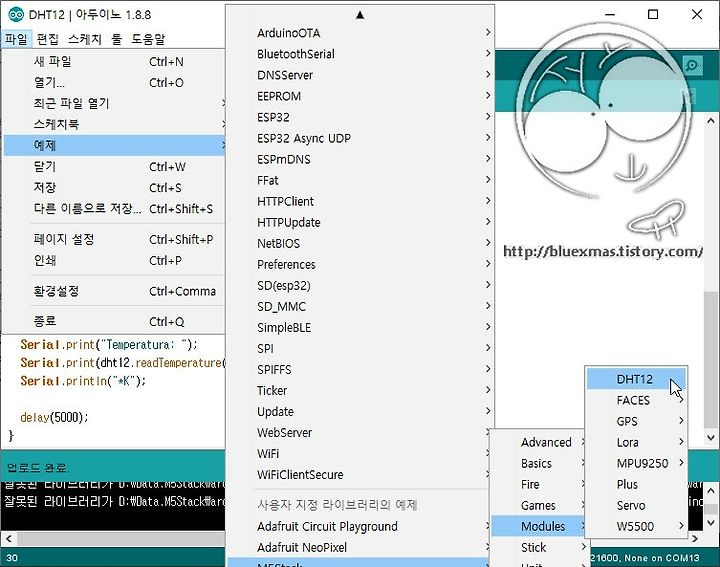
Task: Open the 편집 menu
Action: (x=47, y=39)
